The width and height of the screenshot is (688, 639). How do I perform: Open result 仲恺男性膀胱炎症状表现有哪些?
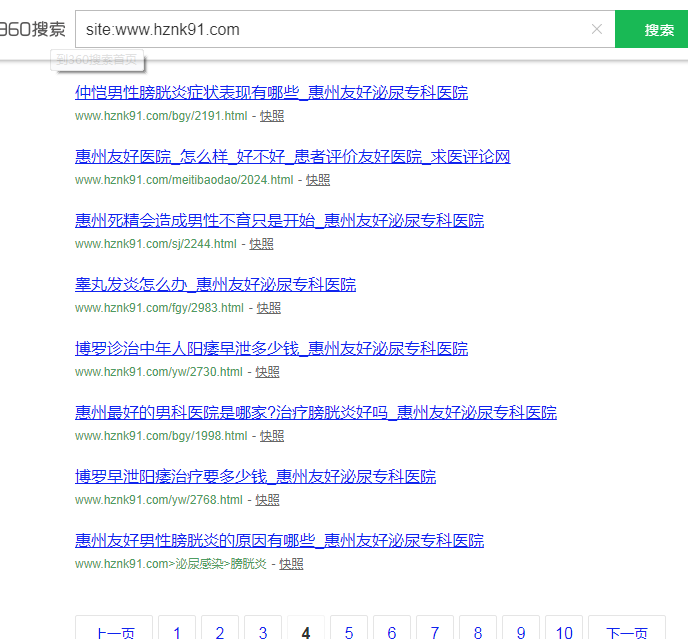click(271, 93)
